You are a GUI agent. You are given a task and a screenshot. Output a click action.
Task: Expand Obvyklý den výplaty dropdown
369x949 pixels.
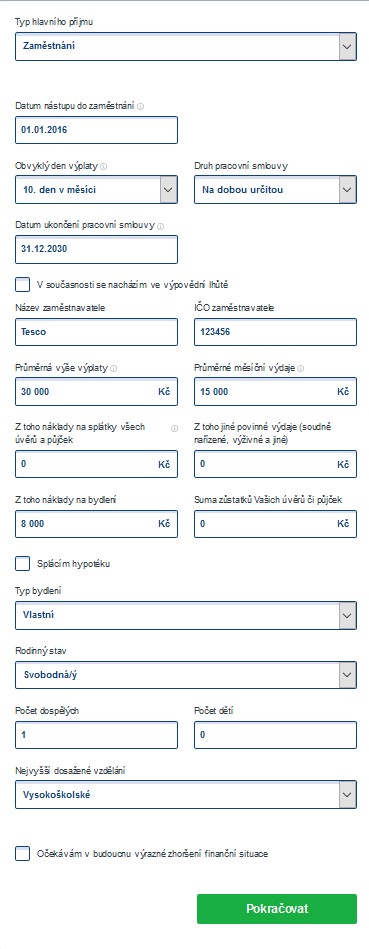[96, 189]
